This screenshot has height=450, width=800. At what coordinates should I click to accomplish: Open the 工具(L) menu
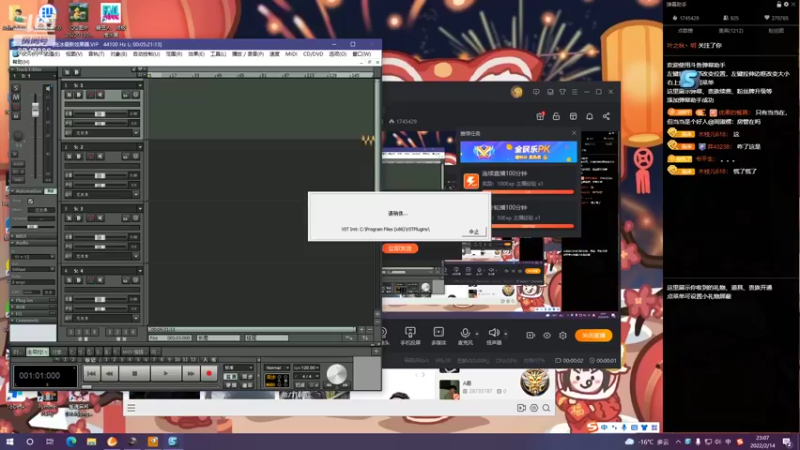218,54
